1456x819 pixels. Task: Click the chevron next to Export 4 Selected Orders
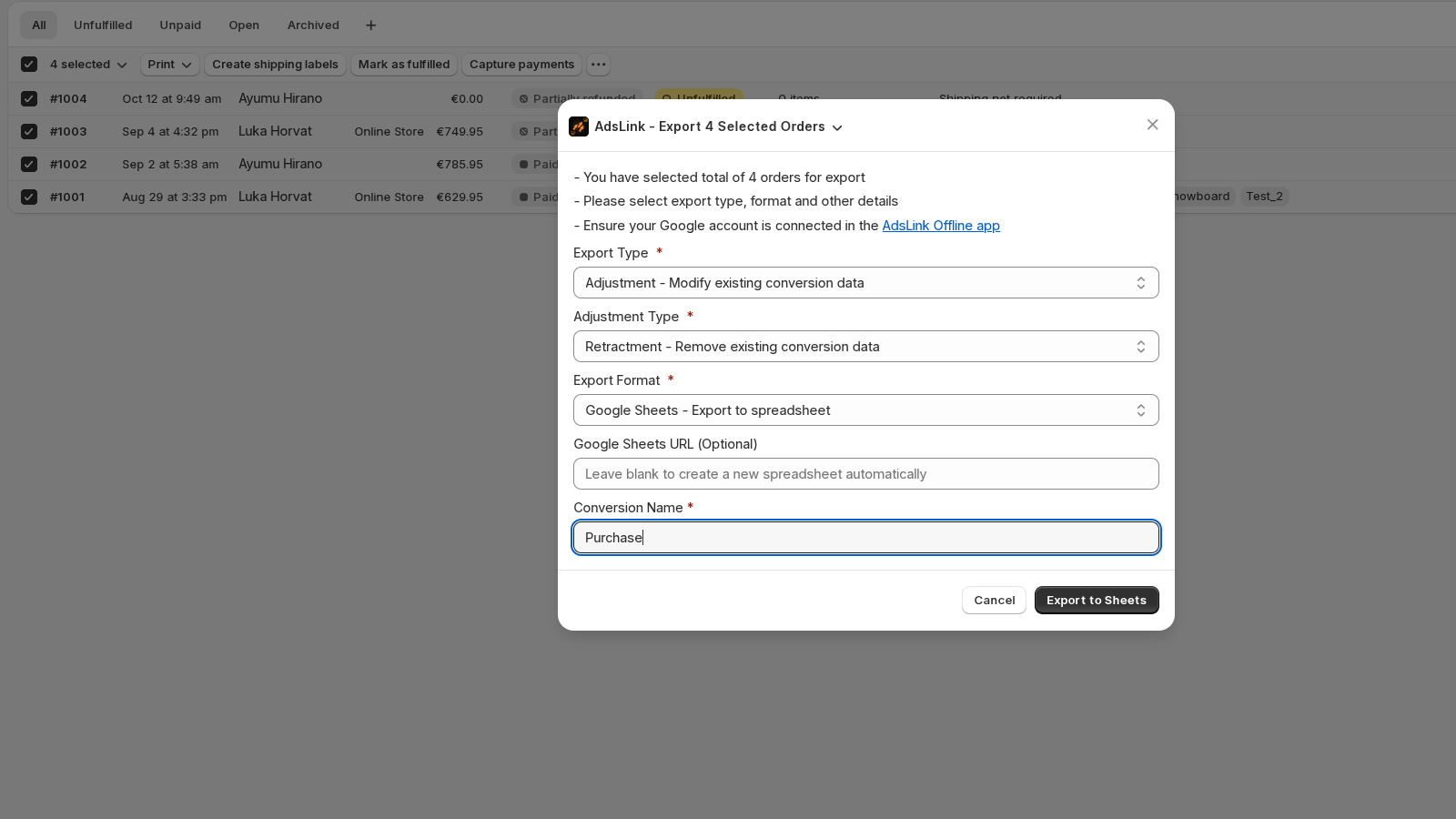coord(837,127)
